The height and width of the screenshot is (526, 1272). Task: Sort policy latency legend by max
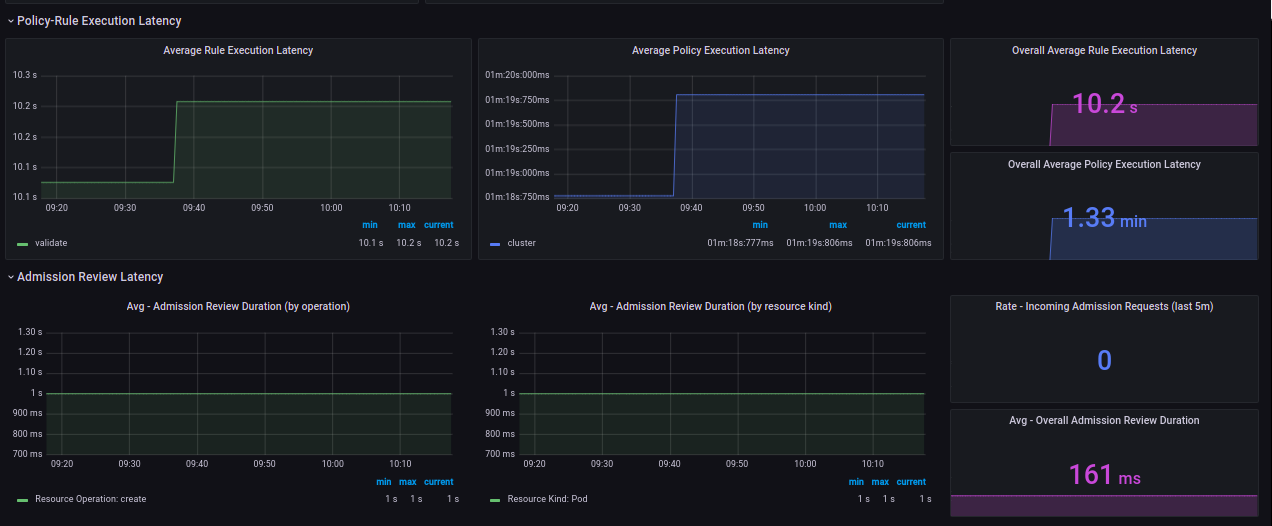[838, 225]
